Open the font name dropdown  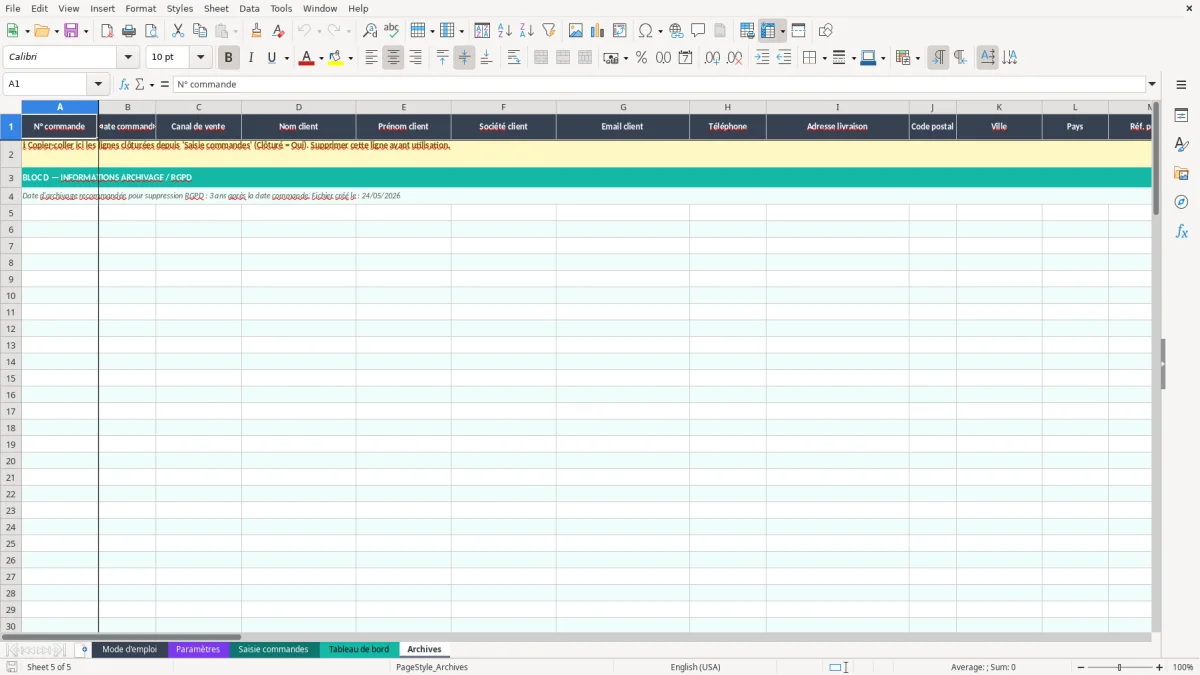tap(128, 58)
